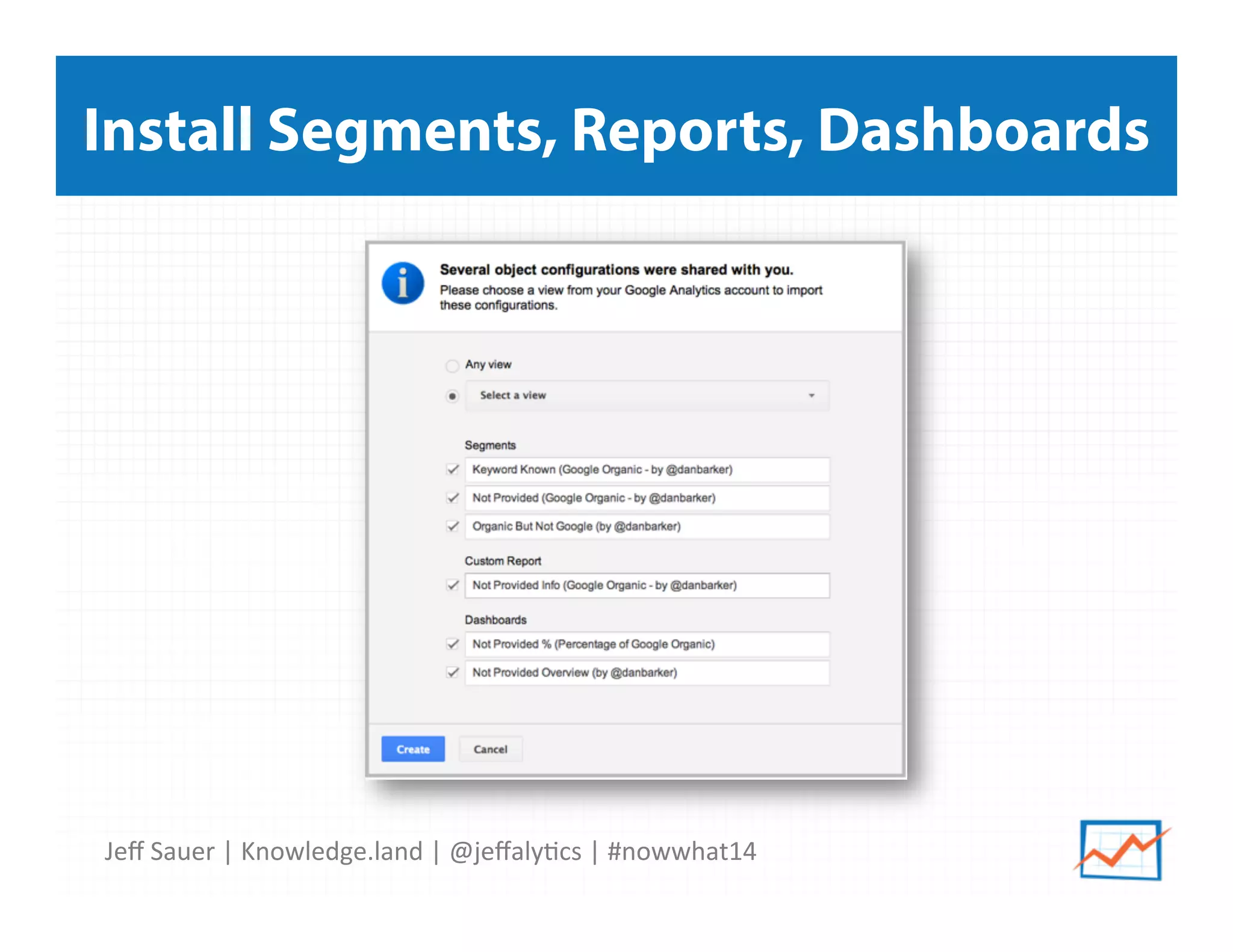The width and height of the screenshot is (1233, 952).
Task: Toggle Not Provided Info custom report checkbox
Action: [453, 585]
